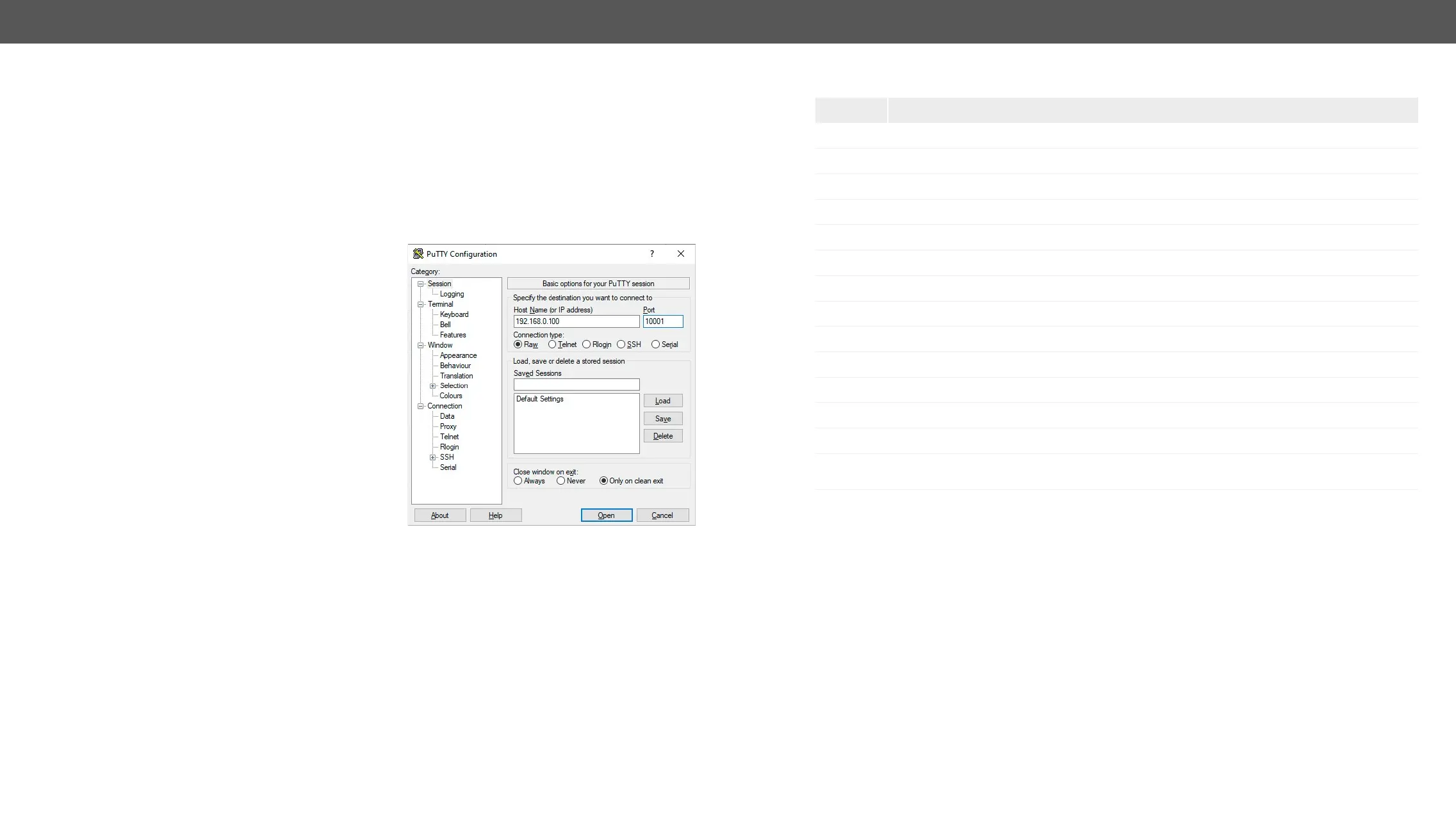Open the Features category

click(453, 335)
